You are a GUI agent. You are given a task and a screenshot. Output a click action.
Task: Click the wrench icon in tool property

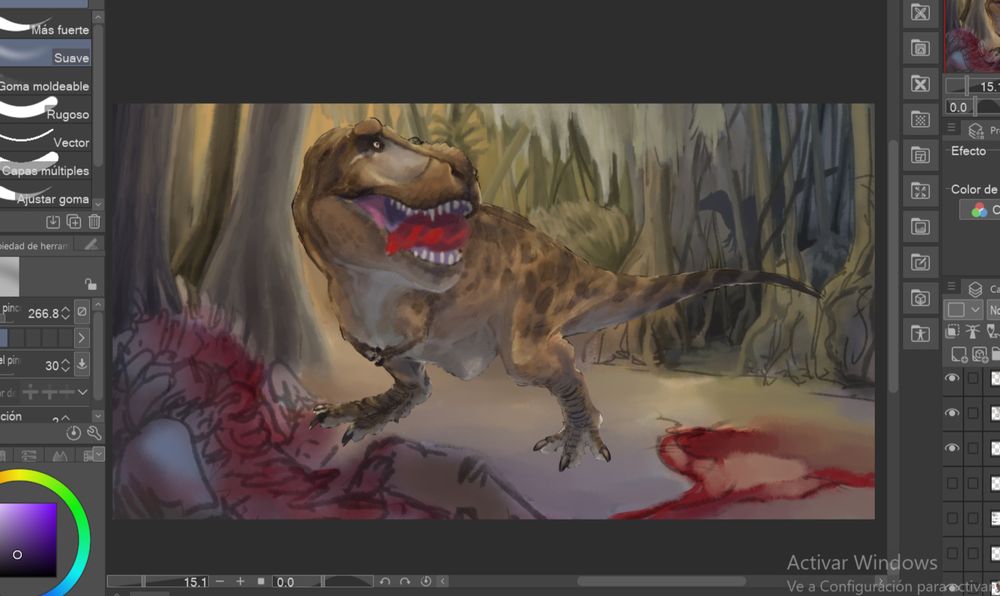94,433
